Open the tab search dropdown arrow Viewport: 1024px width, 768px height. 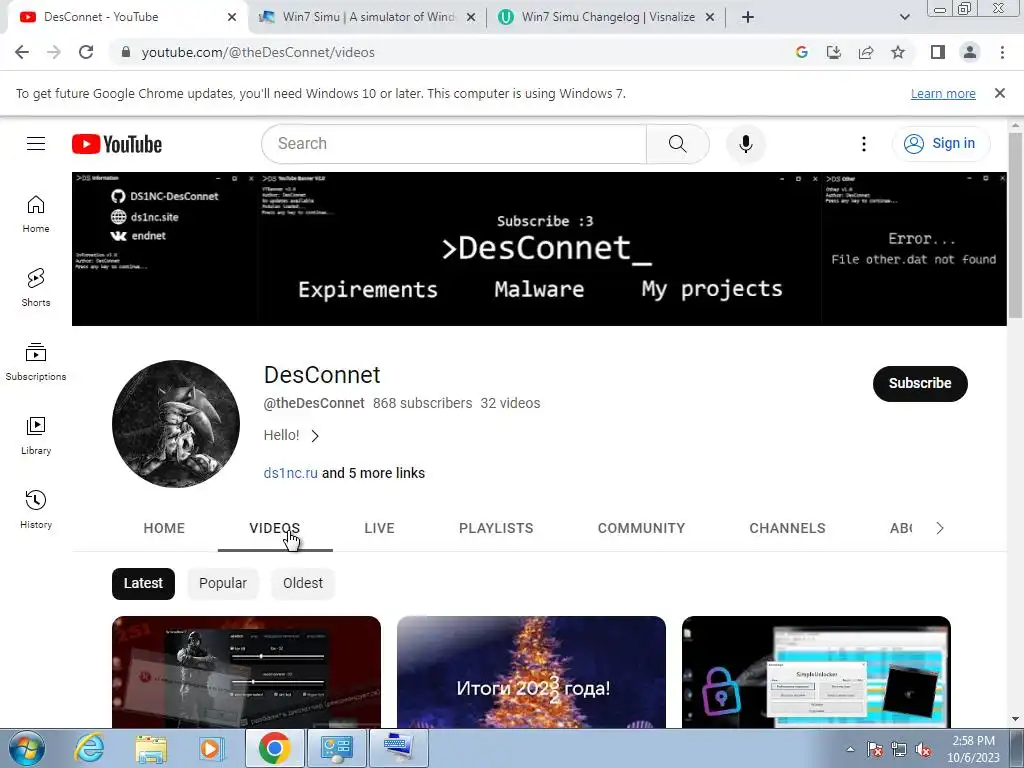click(x=904, y=17)
